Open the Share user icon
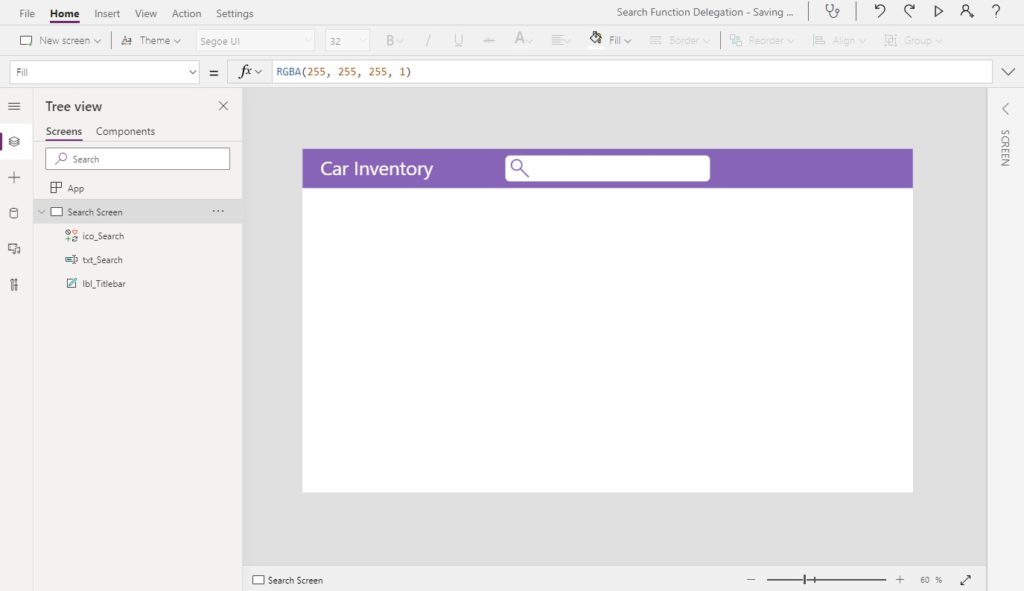Image resolution: width=1024 pixels, height=591 pixels. point(967,12)
